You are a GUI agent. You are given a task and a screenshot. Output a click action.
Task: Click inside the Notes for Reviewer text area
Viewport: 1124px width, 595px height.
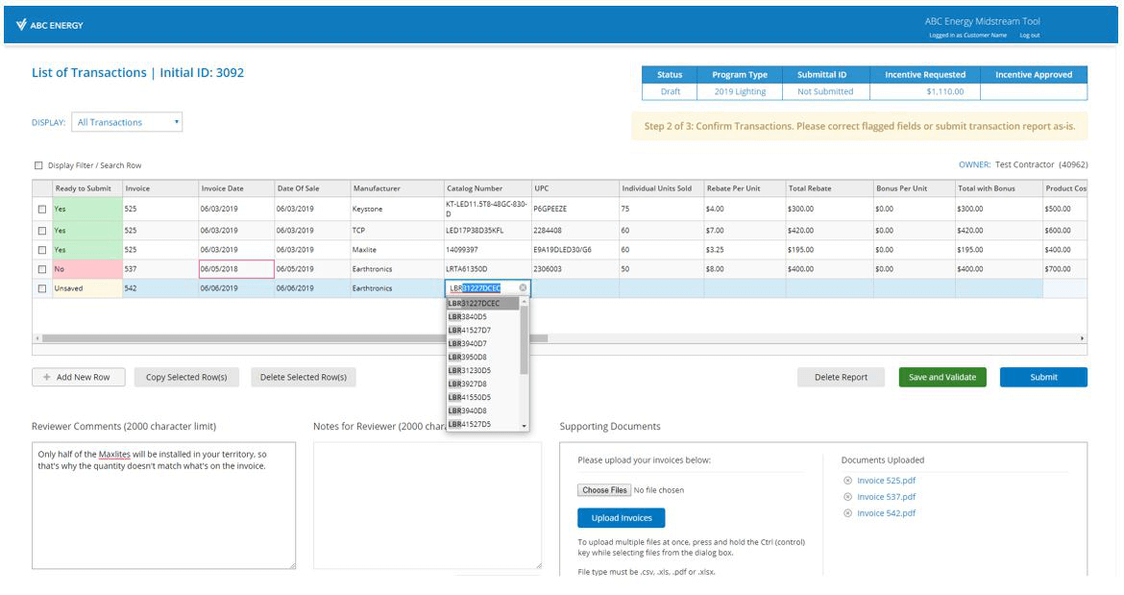(426, 505)
